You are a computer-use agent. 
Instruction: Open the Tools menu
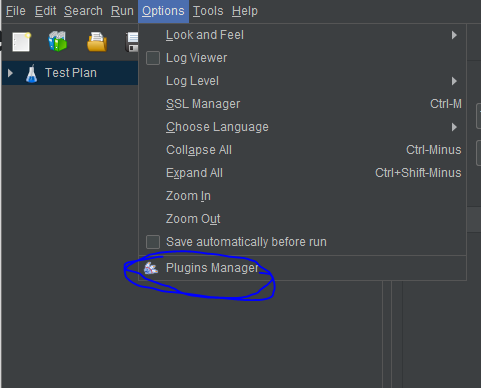tap(208, 11)
